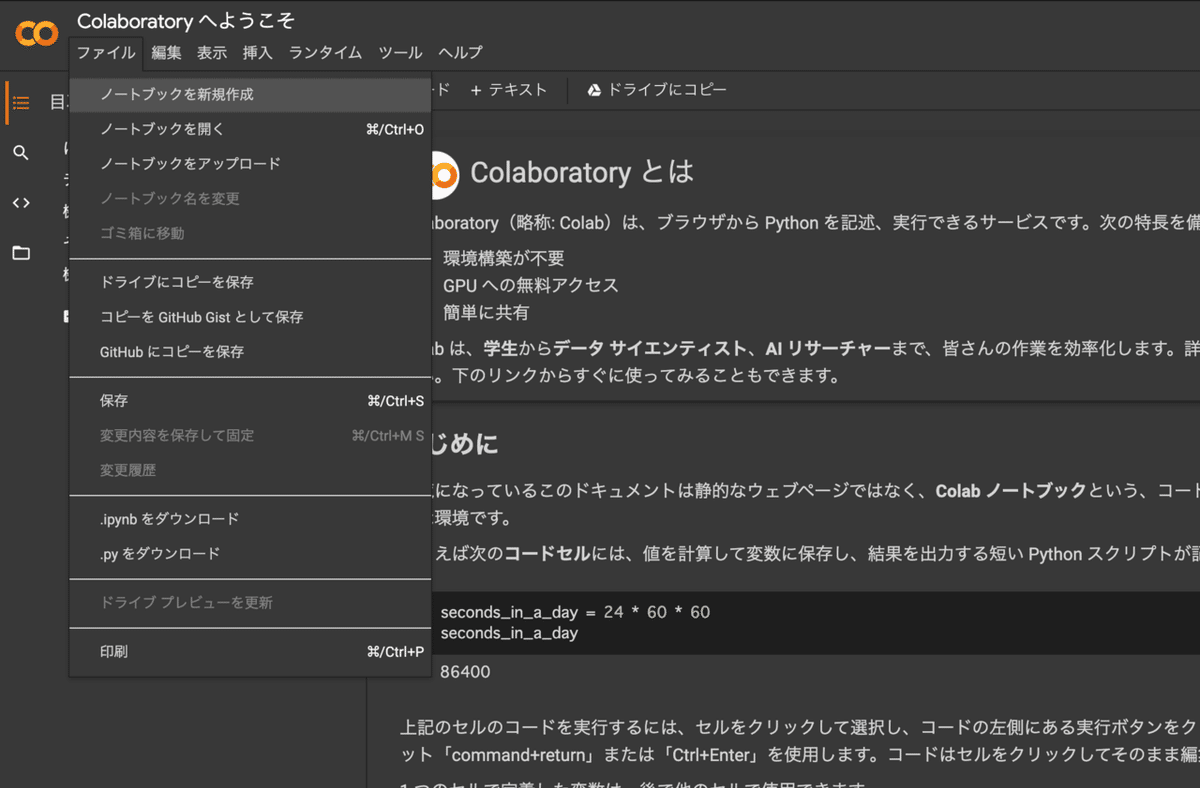Open the 編集 menu

click(x=166, y=53)
